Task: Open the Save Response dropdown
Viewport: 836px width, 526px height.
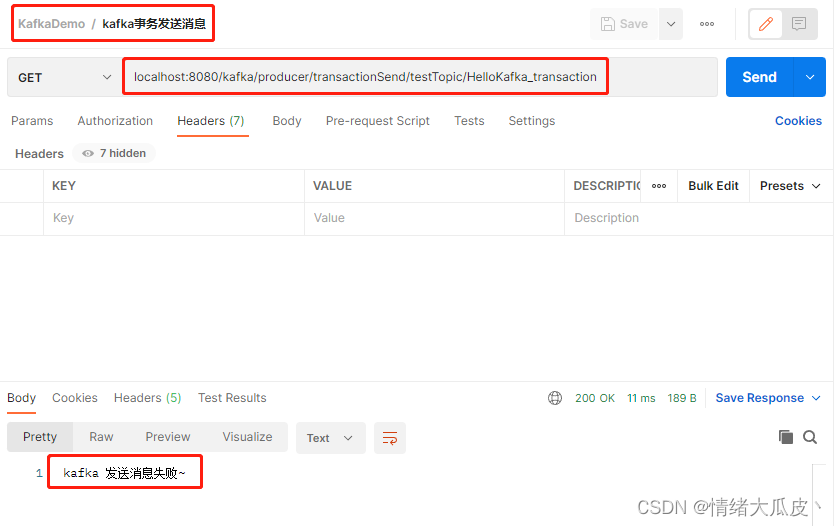Action: coord(768,398)
